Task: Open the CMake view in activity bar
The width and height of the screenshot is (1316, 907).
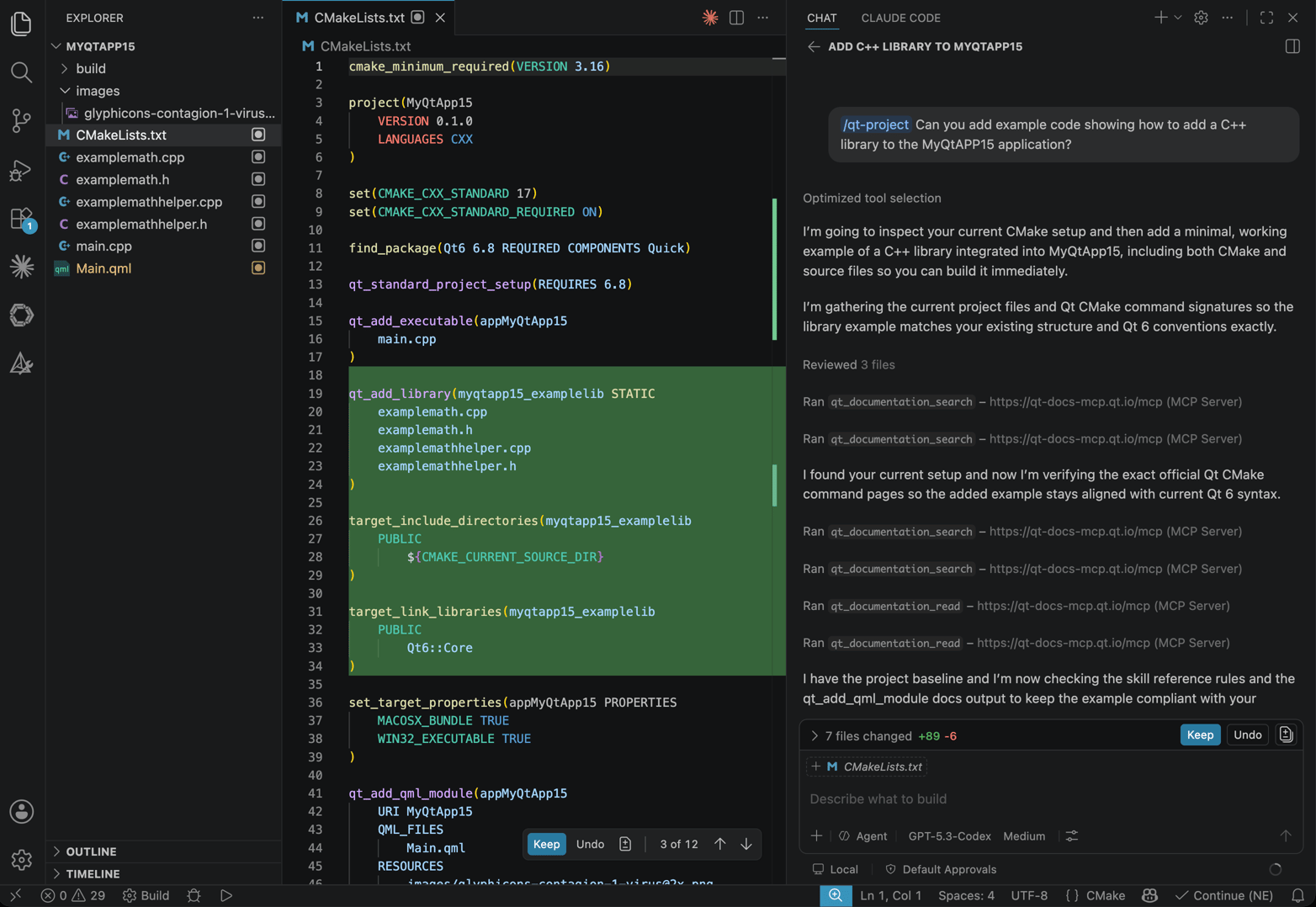Action: point(22,363)
